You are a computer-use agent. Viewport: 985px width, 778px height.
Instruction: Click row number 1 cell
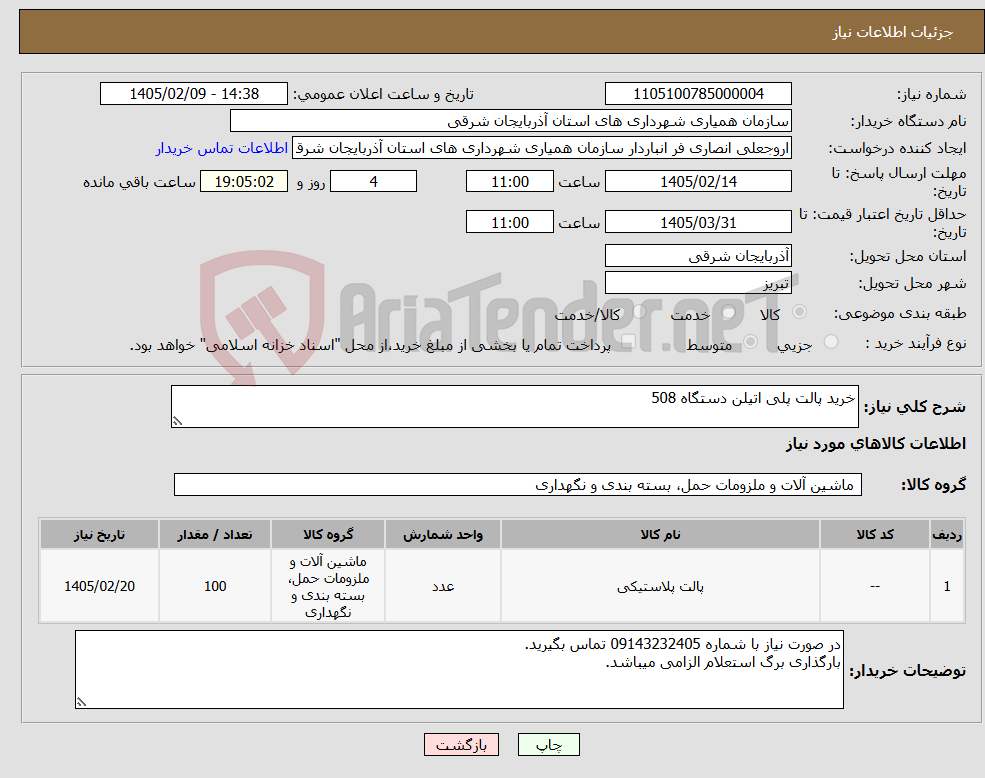[x=947, y=586]
